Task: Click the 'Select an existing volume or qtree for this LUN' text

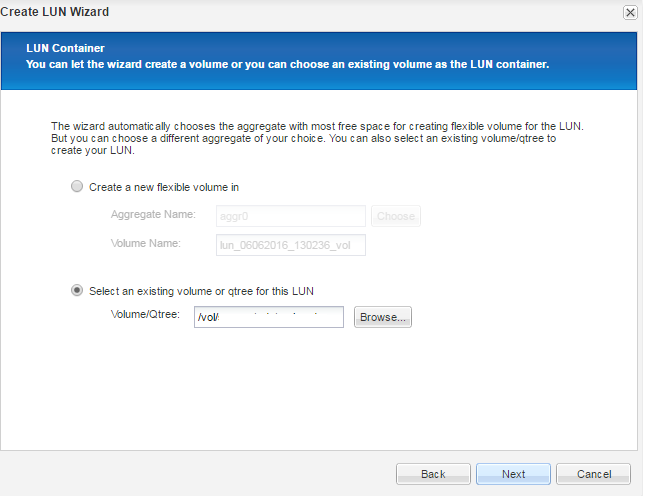Action: pyautogui.click(x=203, y=291)
